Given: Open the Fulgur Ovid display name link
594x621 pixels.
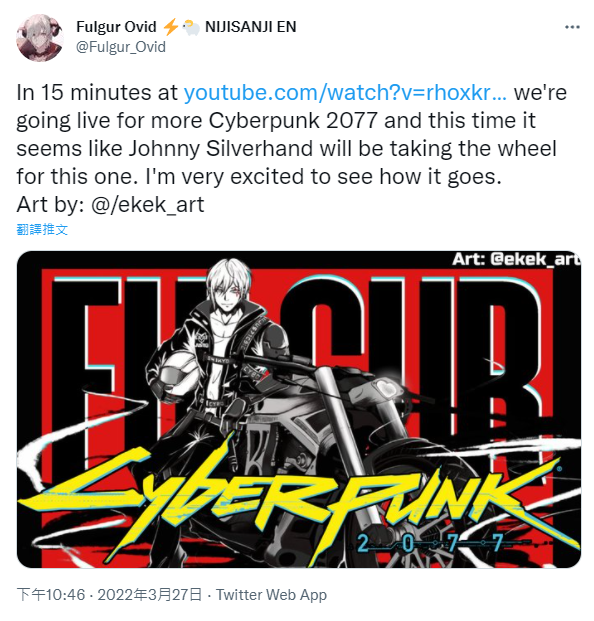Looking at the screenshot, I should [116, 27].
